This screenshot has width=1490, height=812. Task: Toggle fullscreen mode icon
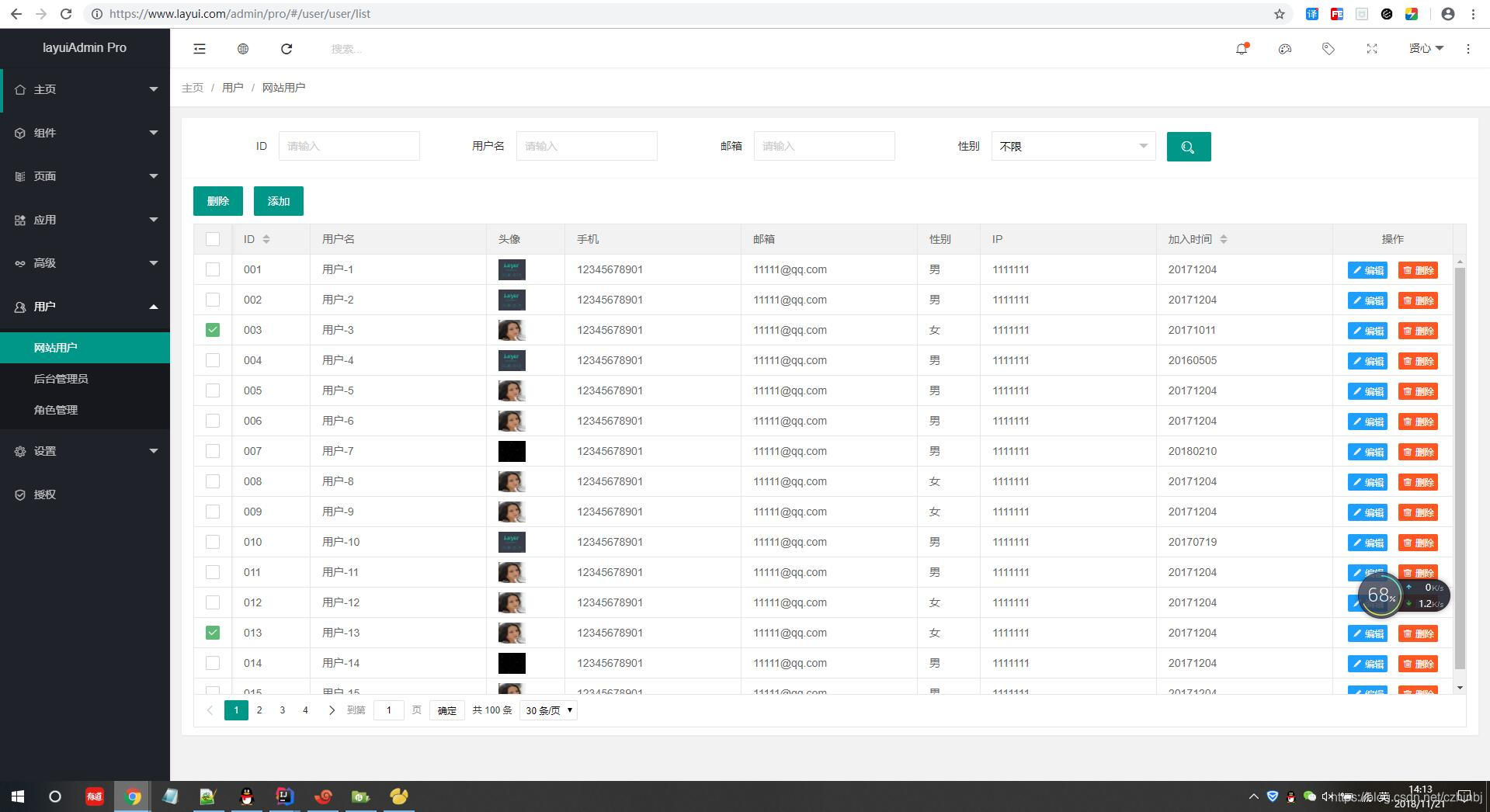pyautogui.click(x=1372, y=49)
